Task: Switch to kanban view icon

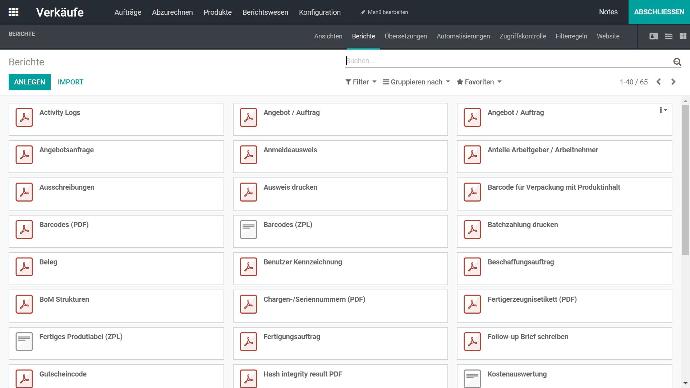Action: [653, 36]
